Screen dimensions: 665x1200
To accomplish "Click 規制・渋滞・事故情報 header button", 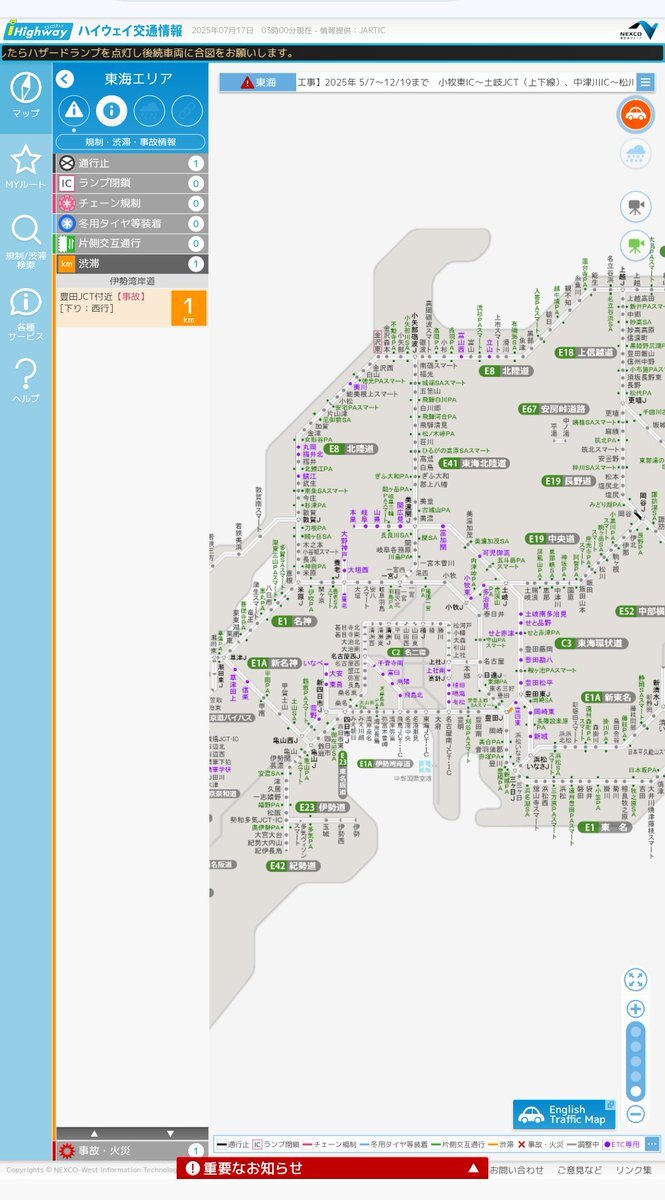I will (x=130, y=142).
